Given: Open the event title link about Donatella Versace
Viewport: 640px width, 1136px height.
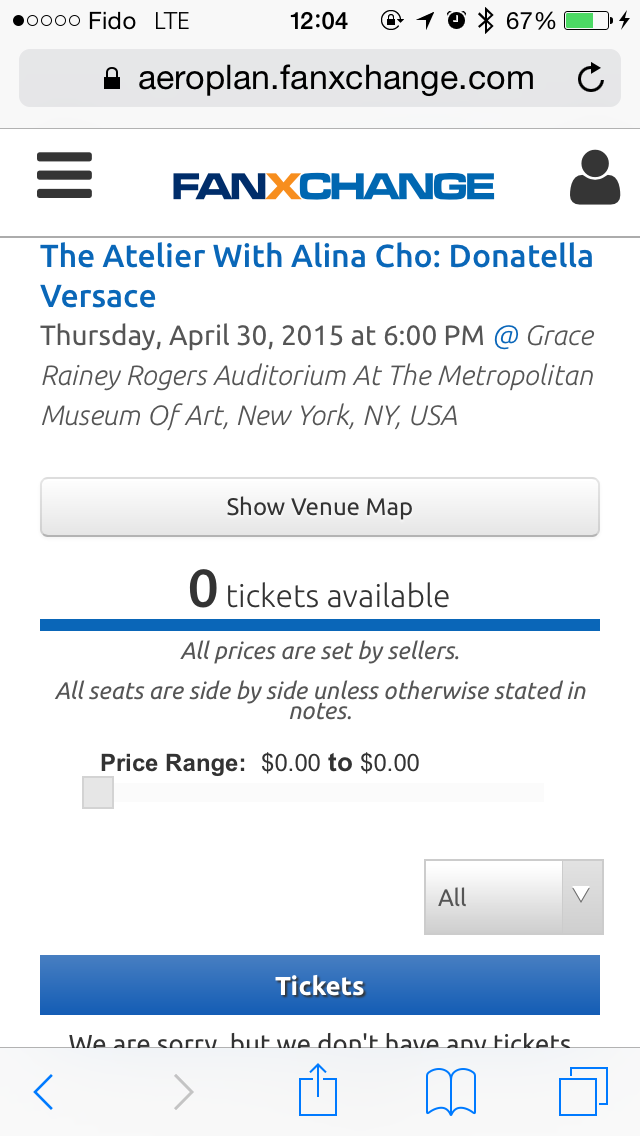Looking at the screenshot, I should [x=317, y=276].
